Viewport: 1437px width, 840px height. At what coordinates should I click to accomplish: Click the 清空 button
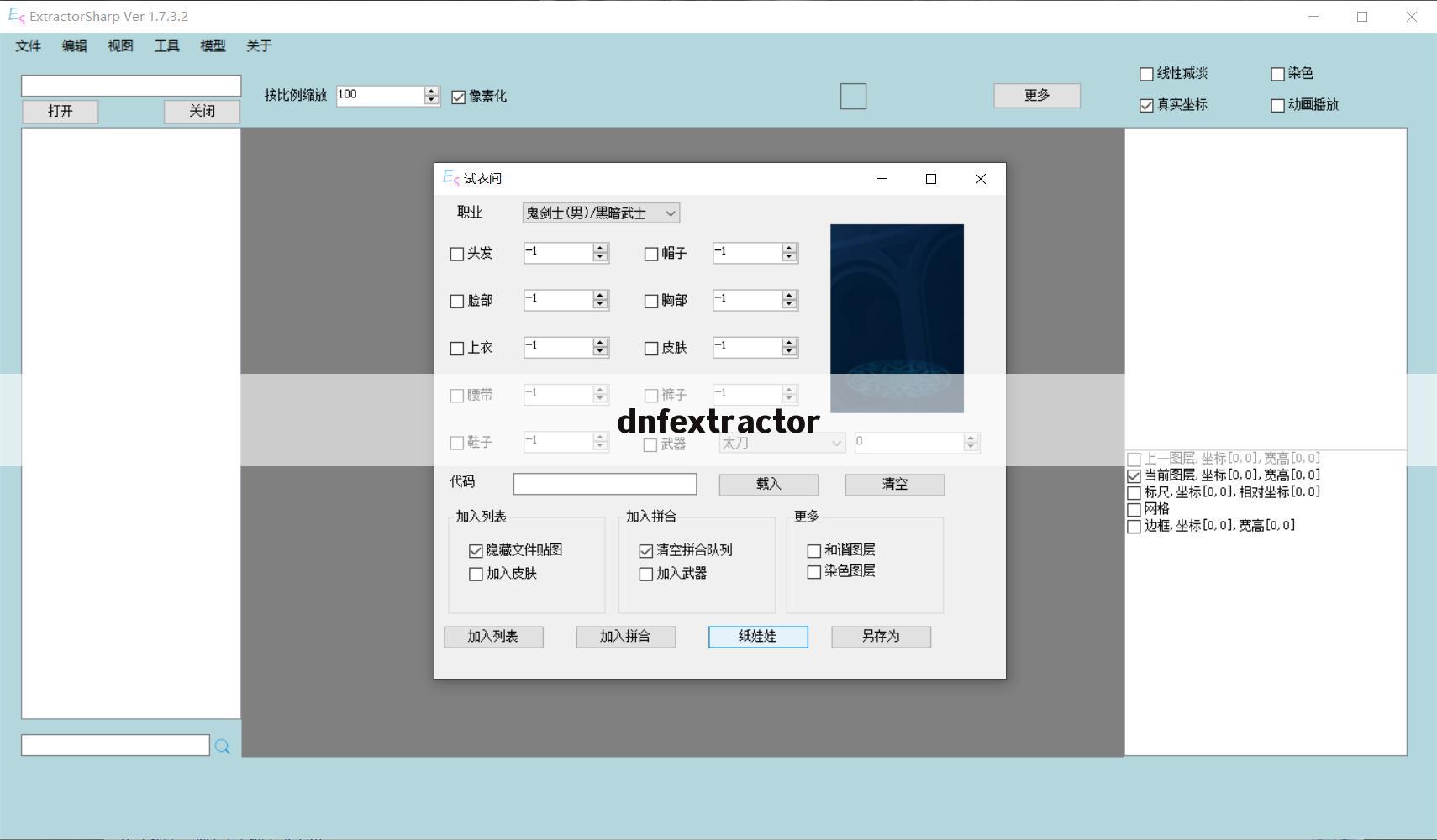coord(895,485)
